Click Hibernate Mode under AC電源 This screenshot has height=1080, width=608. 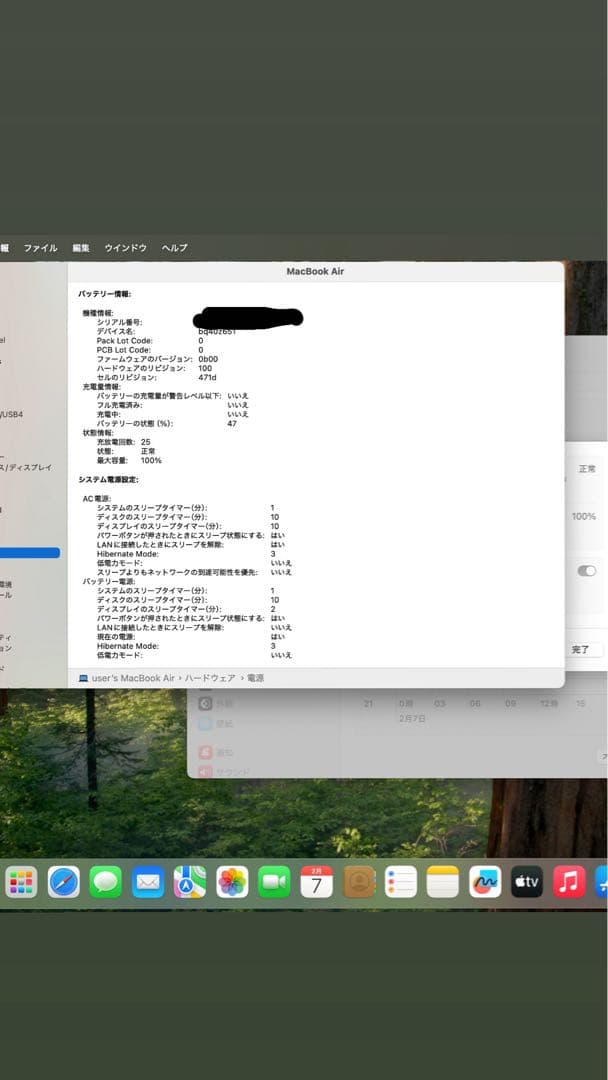click(x=128, y=554)
